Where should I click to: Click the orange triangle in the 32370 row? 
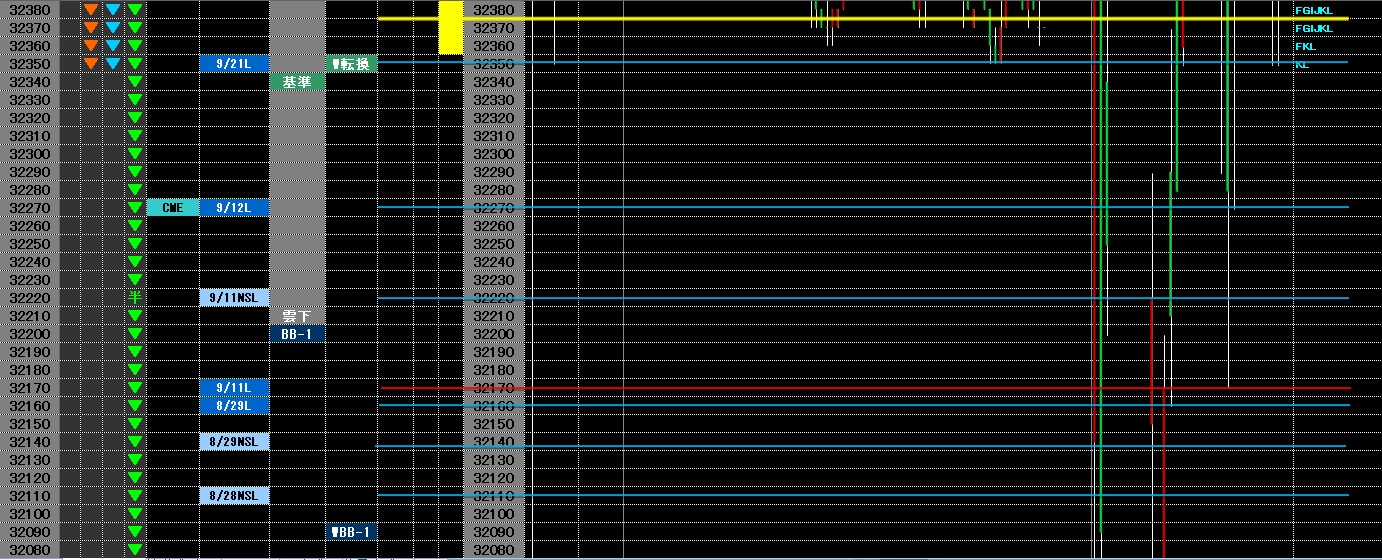pyautogui.click(x=91, y=28)
